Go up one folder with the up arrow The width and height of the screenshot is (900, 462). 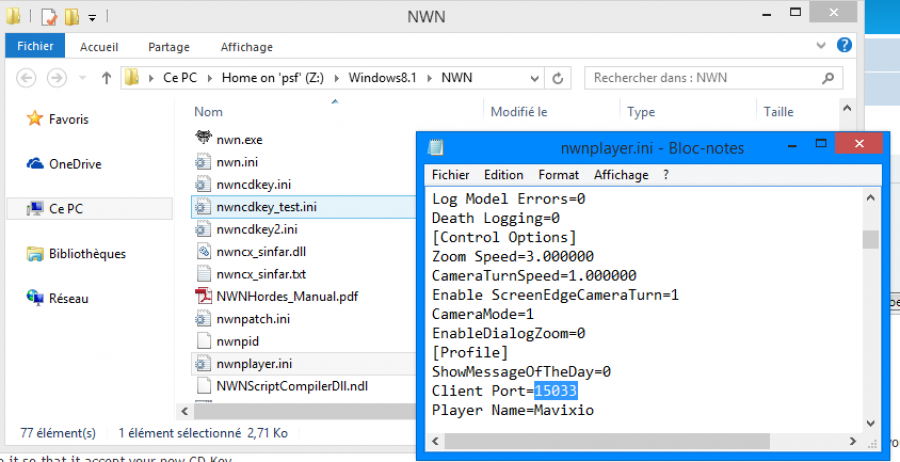pyautogui.click(x=106, y=78)
